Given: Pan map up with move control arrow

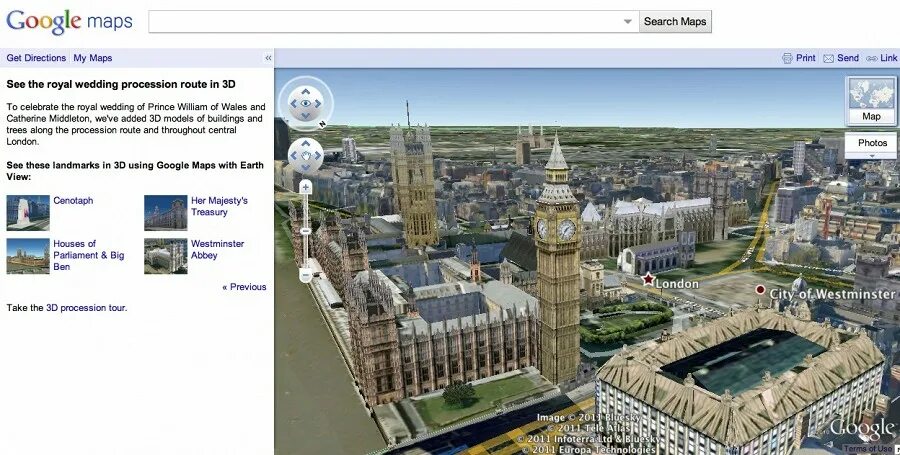Looking at the screenshot, I should pyautogui.click(x=305, y=143).
